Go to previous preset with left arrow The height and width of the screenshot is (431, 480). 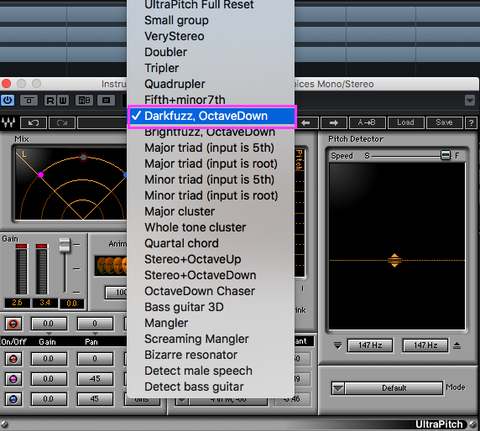pos(306,123)
